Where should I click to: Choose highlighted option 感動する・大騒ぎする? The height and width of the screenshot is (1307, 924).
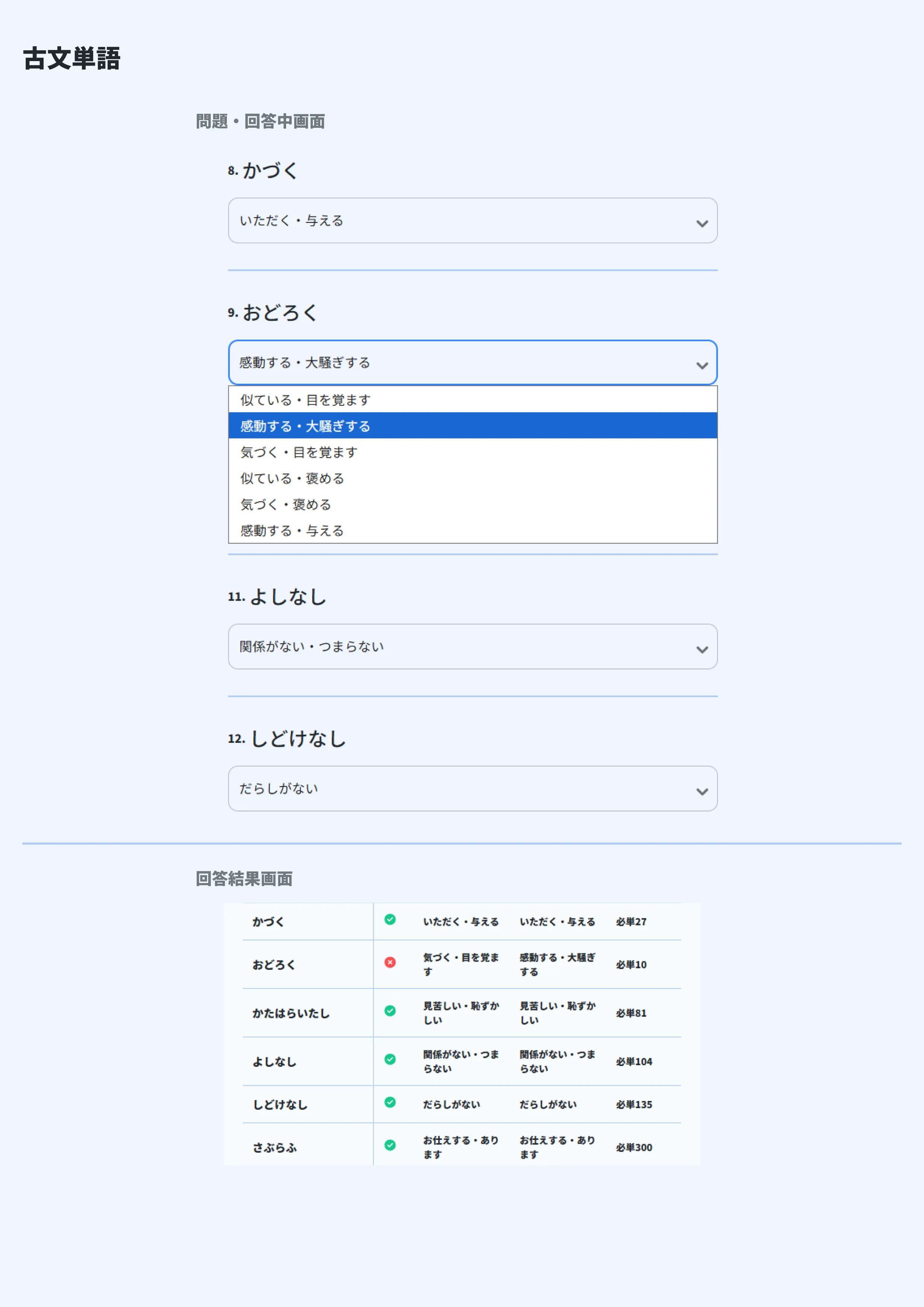click(305, 426)
